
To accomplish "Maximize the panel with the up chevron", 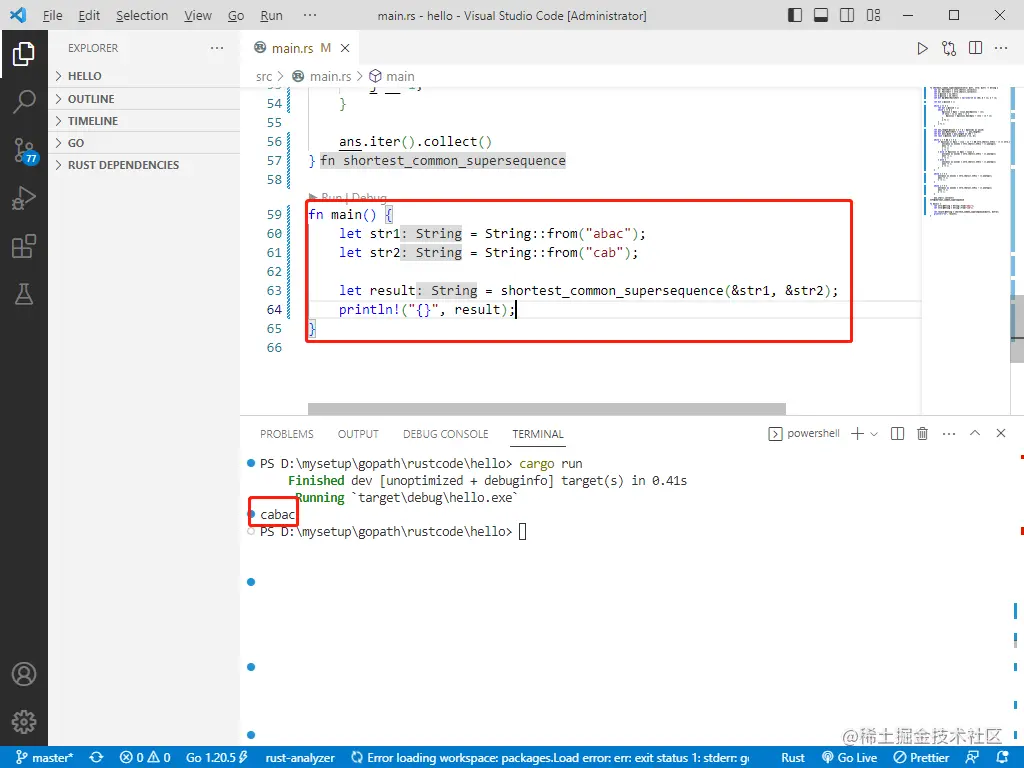I will coord(975,433).
